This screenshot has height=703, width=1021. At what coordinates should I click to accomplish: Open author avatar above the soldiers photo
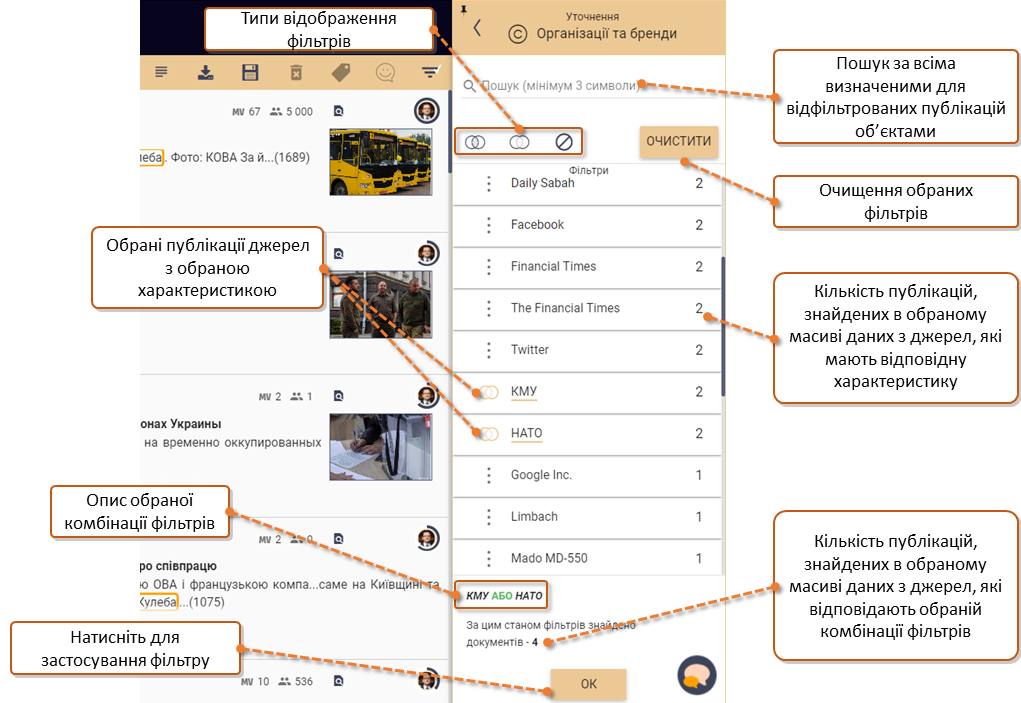pos(428,253)
